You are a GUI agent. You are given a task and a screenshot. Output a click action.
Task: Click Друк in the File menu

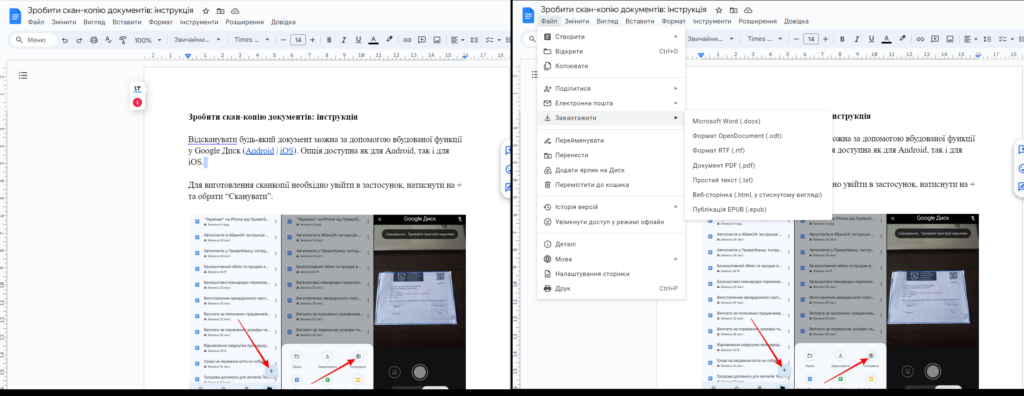pos(611,288)
